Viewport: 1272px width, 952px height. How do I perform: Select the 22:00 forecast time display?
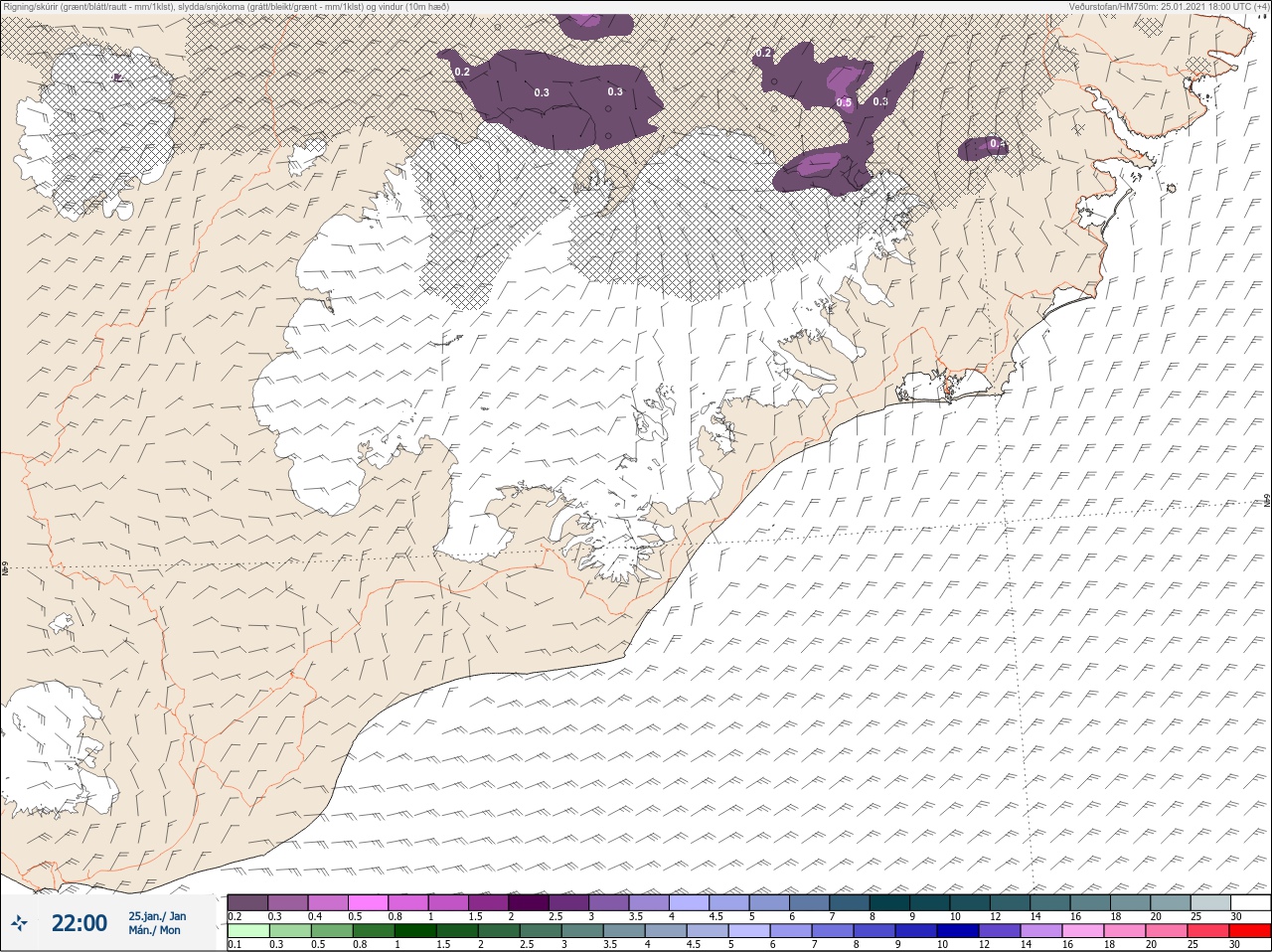pyautogui.click(x=79, y=923)
